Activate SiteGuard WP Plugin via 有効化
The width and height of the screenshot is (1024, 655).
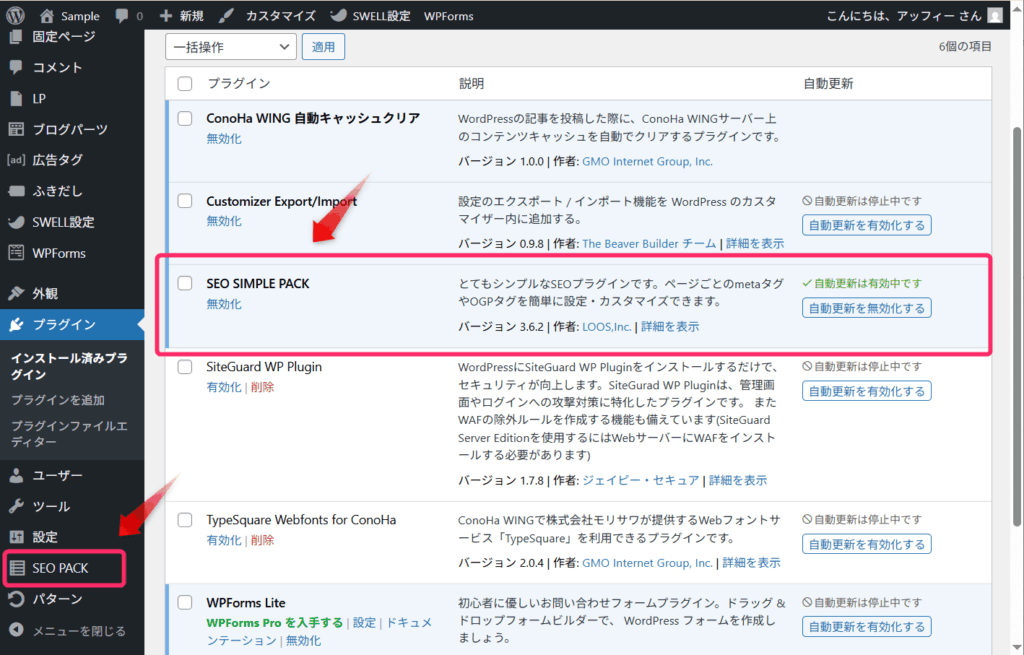(x=223, y=387)
